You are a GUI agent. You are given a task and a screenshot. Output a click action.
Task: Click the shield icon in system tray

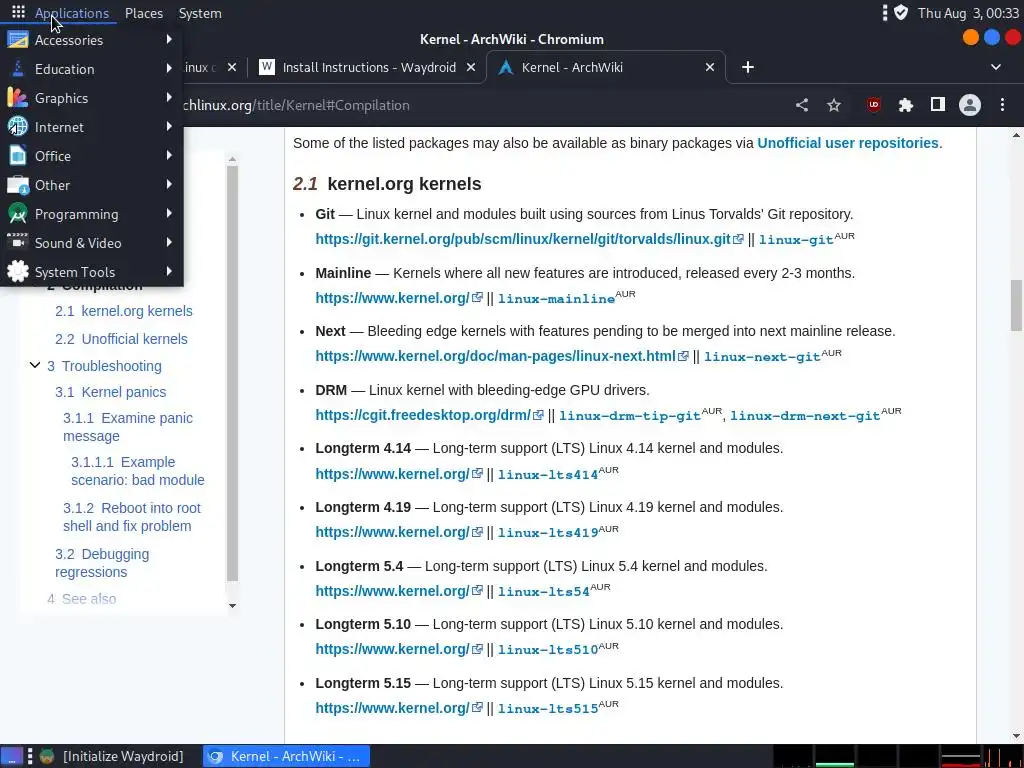[x=901, y=12]
